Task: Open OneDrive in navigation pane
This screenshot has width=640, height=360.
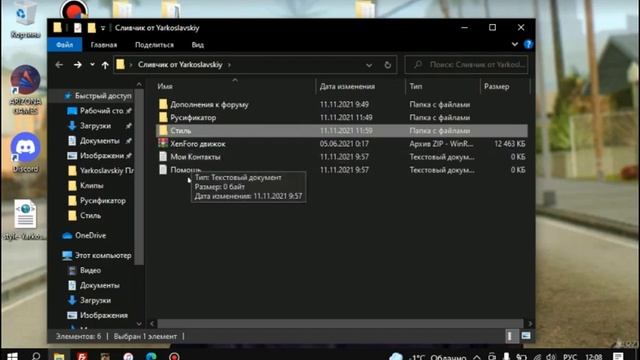Action: click(90, 236)
